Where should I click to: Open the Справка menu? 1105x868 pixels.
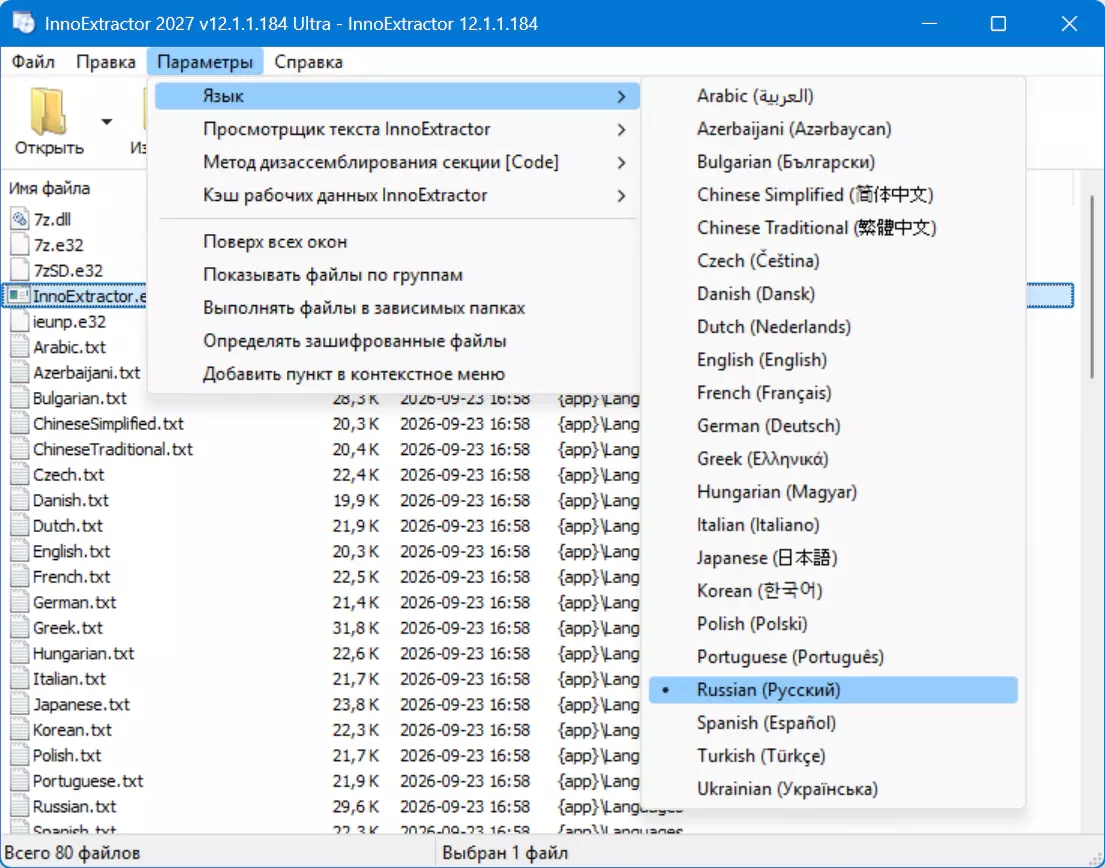[308, 62]
